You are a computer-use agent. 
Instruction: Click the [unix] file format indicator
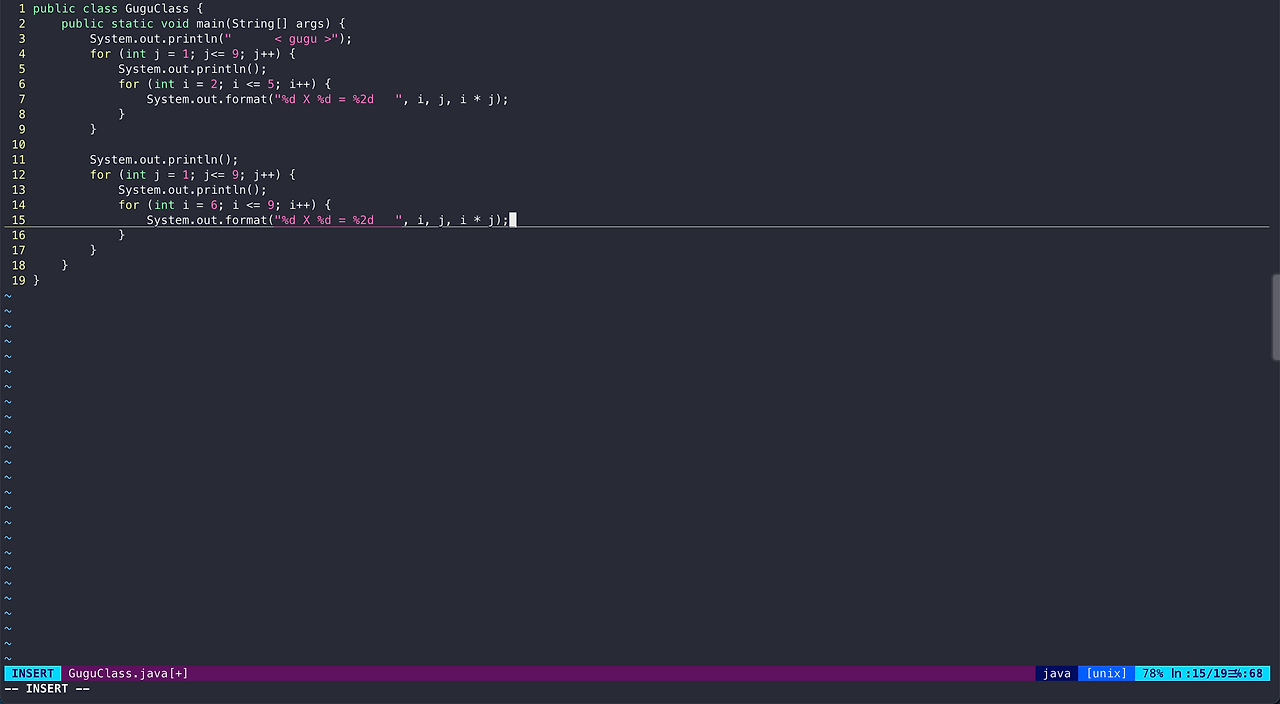pyautogui.click(x=1105, y=673)
